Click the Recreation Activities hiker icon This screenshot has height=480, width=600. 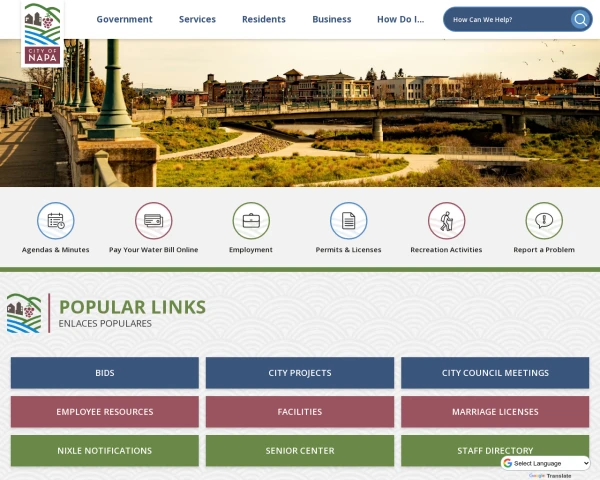tap(446, 220)
